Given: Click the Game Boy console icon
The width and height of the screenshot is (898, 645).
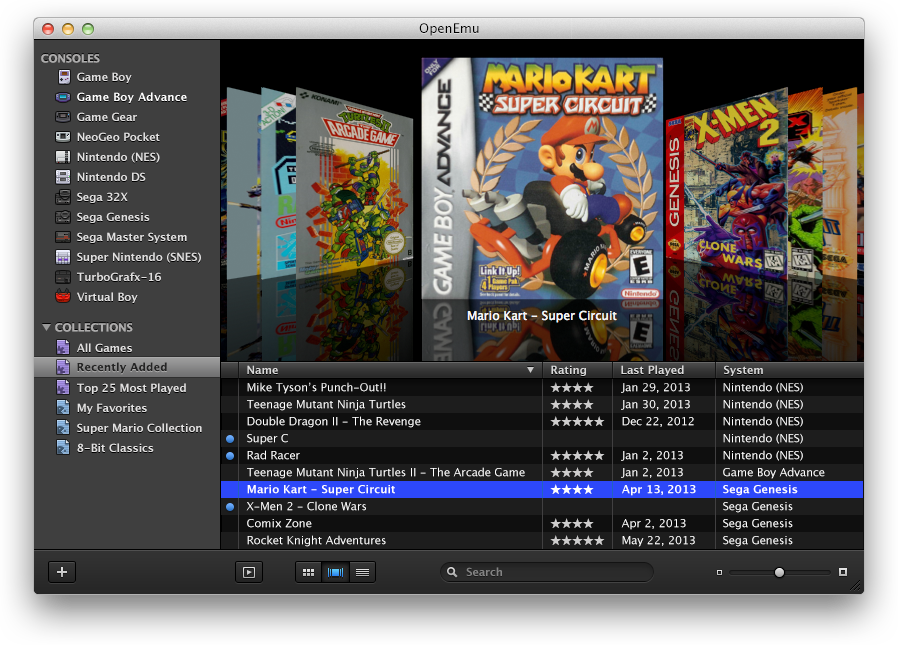Looking at the screenshot, I should 63,77.
